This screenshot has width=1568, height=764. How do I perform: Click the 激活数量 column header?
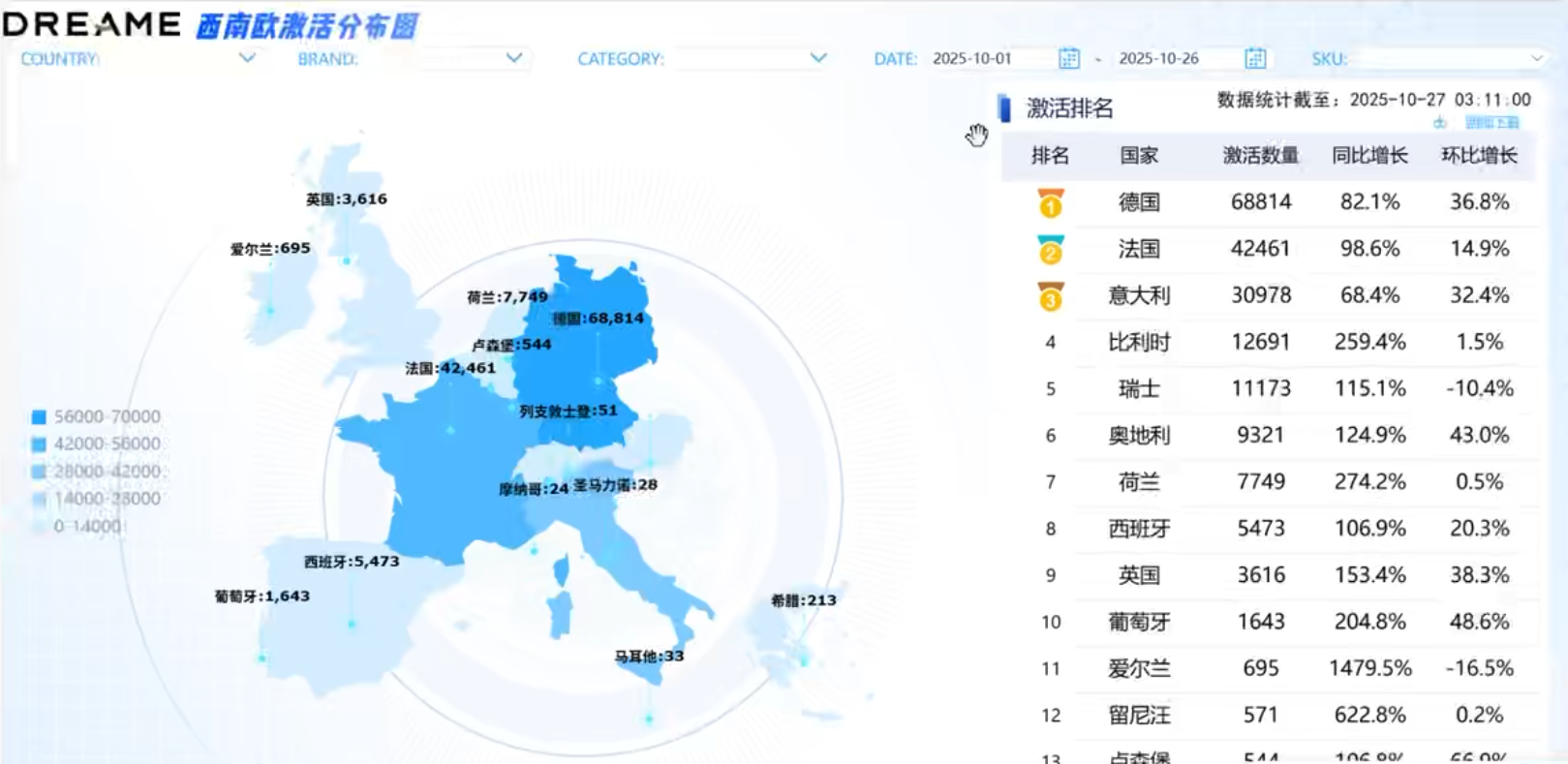[1261, 155]
